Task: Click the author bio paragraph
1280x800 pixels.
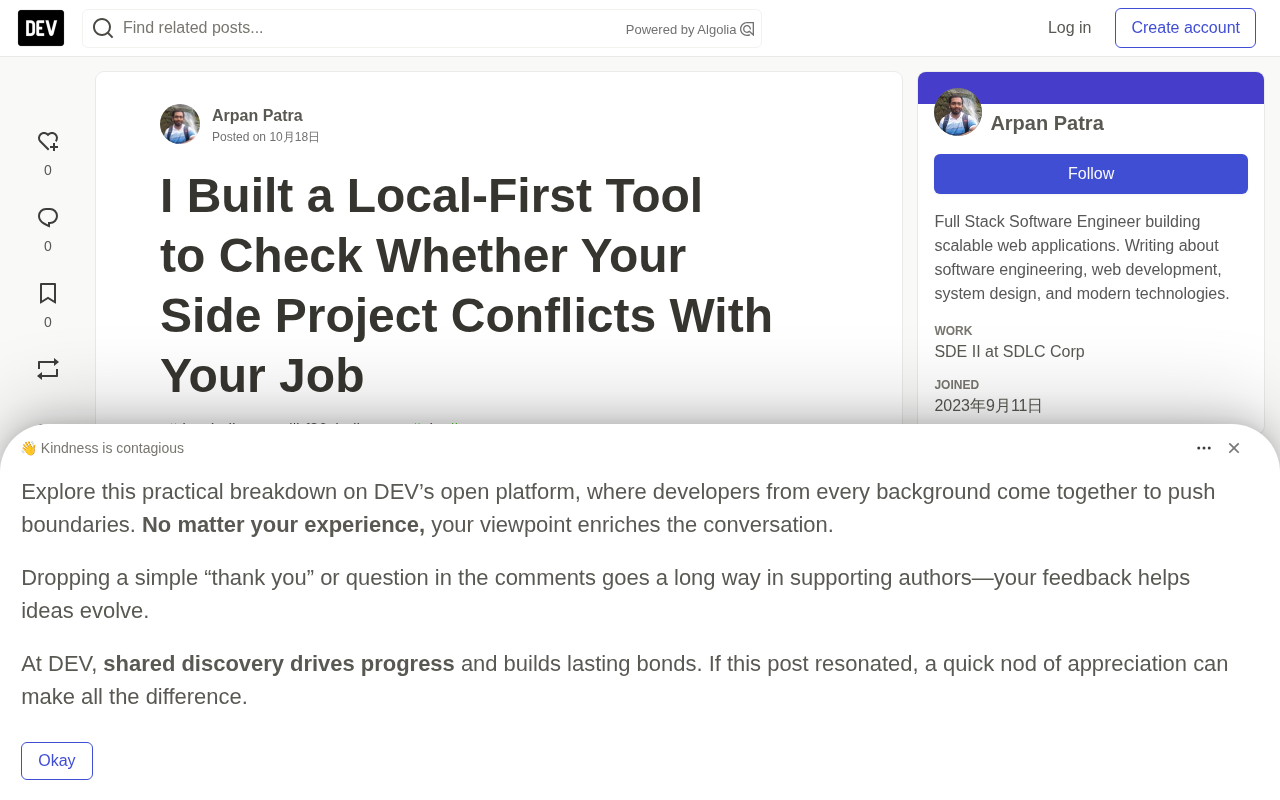Action: pyautogui.click(x=1082, y=258)
